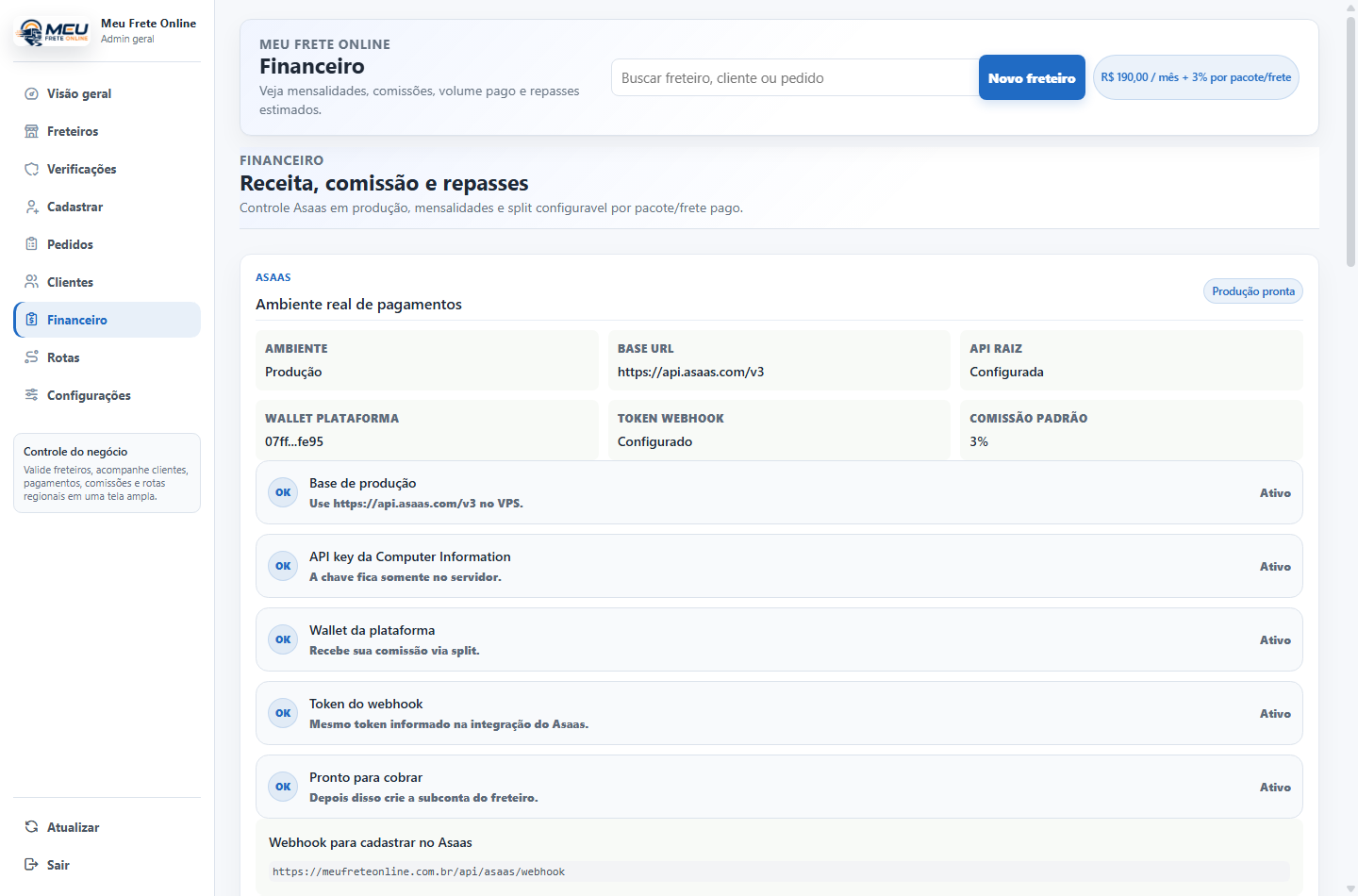Go to Configurações
The height and width of the screenshot is (896, 1358).
coord(108,395)
